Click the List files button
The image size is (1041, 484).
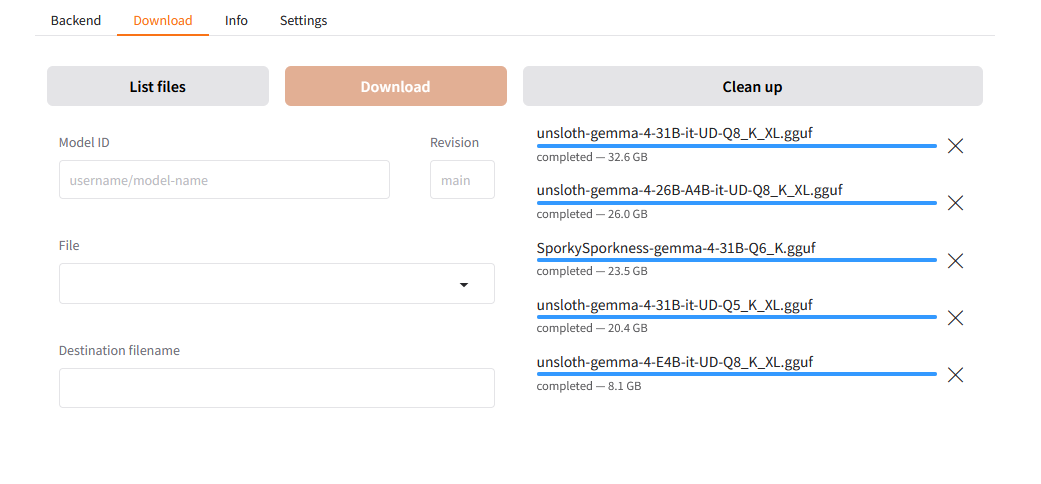[x=158, y=86]
